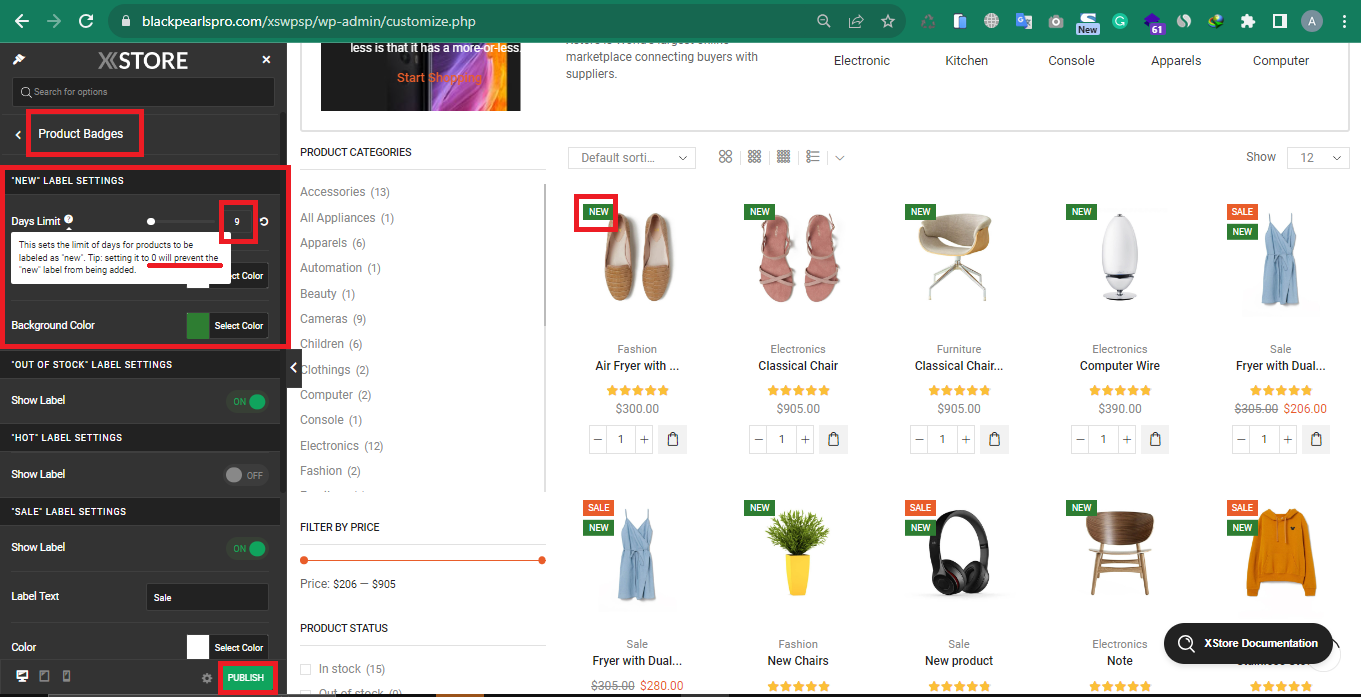The image size is (1361, 697).
Task: Click green background color swatch
Action: pyautogui.click(x=198, y=326)
